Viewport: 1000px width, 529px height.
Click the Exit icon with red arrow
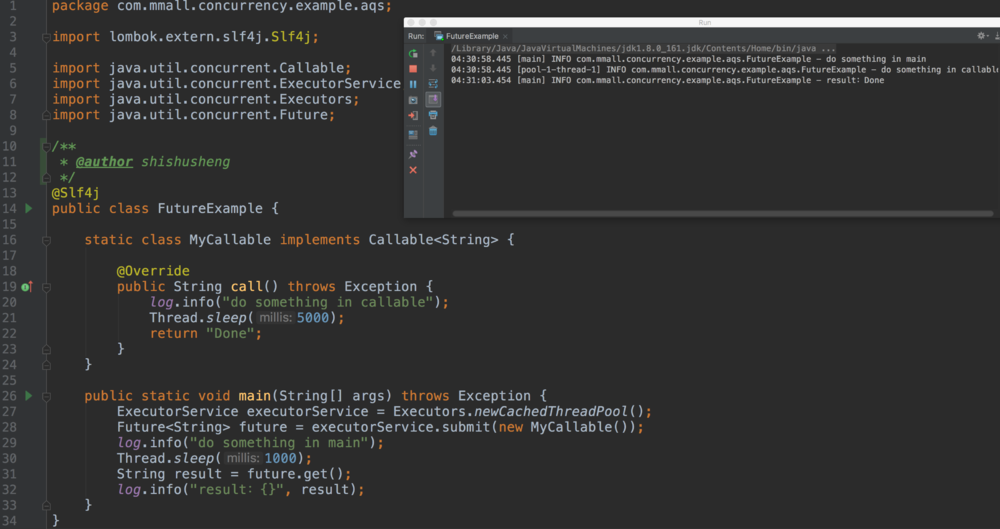pos(413,116)
